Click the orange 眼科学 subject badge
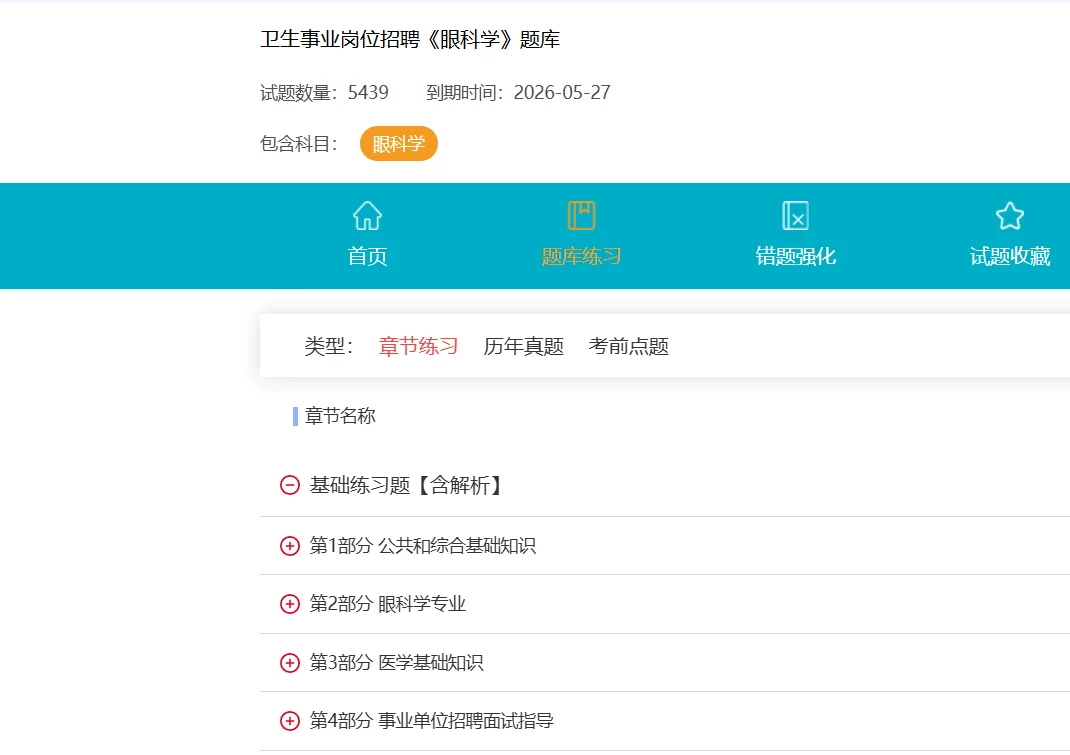1070x755 pixels. click(399, 143)
